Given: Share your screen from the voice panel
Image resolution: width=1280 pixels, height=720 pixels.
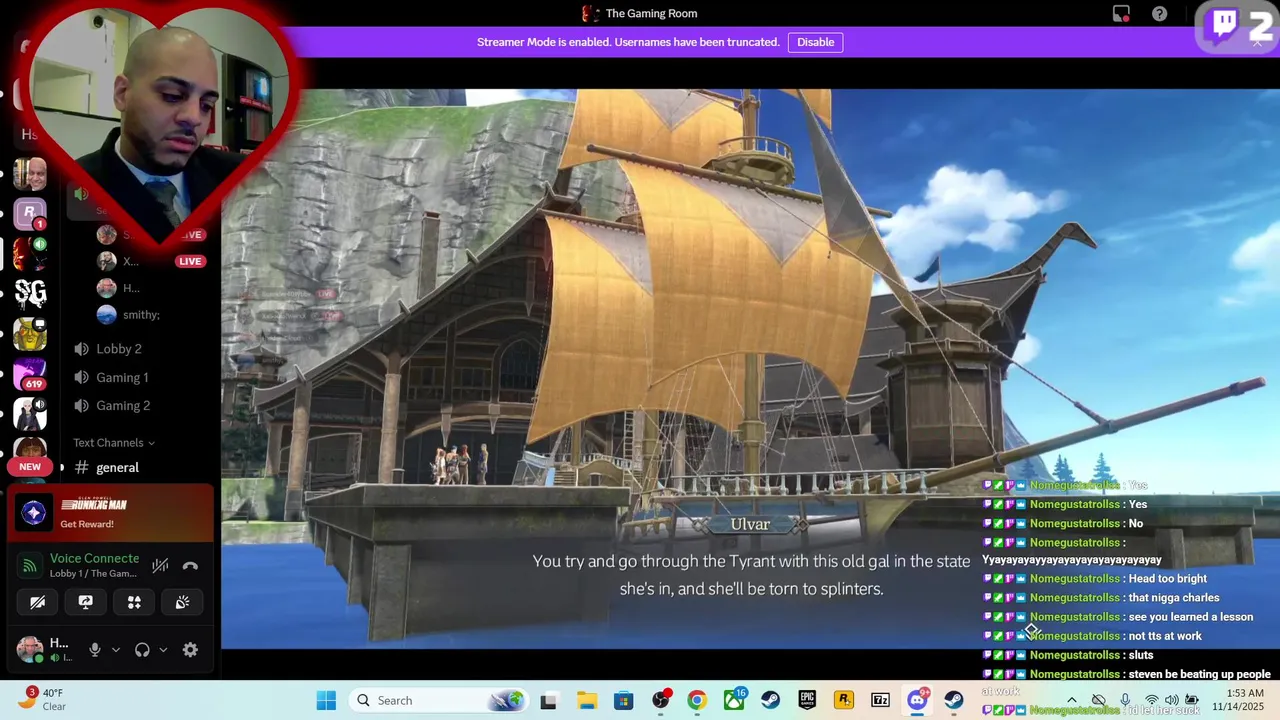Looking at the screenshot, I should tap(86, 602).
